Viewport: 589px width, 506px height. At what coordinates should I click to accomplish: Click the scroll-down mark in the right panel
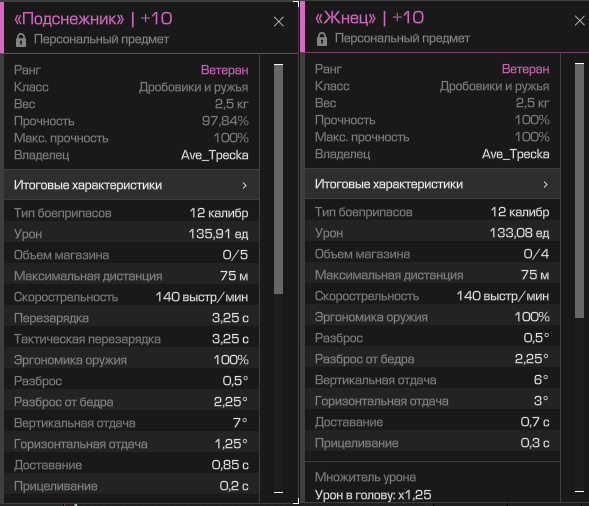coord(579,491)
